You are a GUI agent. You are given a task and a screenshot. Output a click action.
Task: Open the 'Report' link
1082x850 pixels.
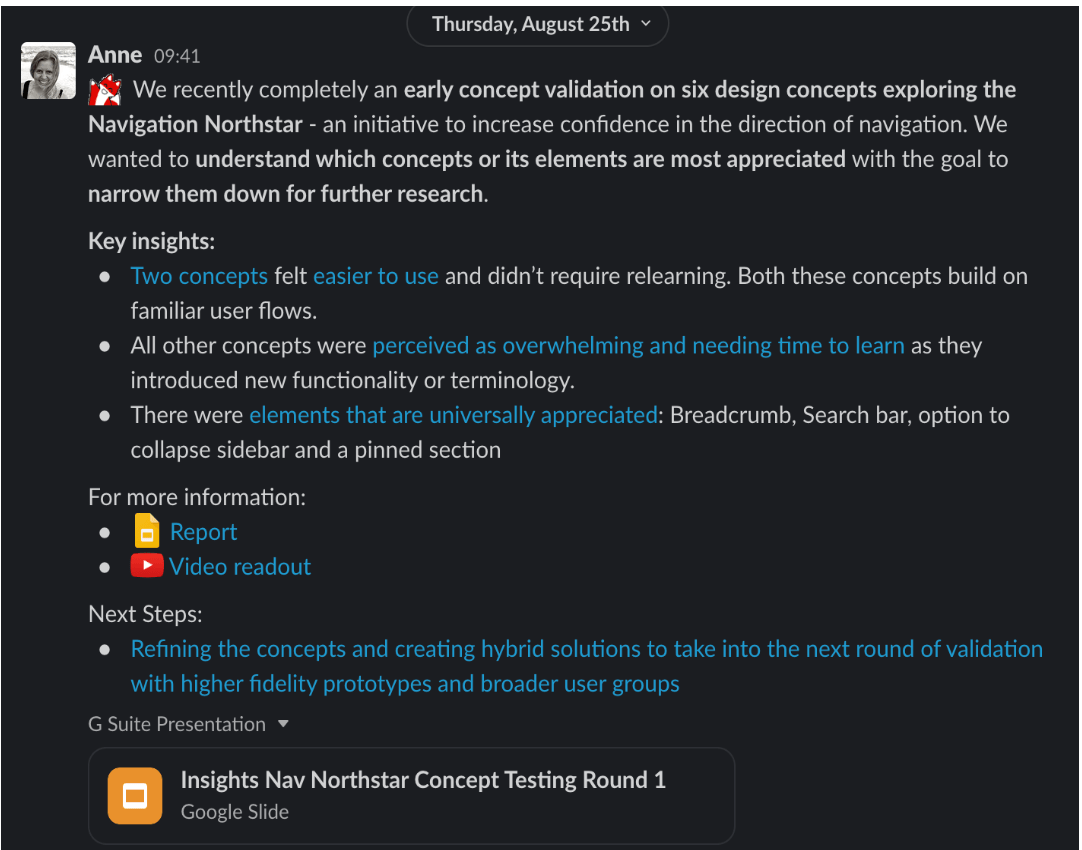(203, 531)
